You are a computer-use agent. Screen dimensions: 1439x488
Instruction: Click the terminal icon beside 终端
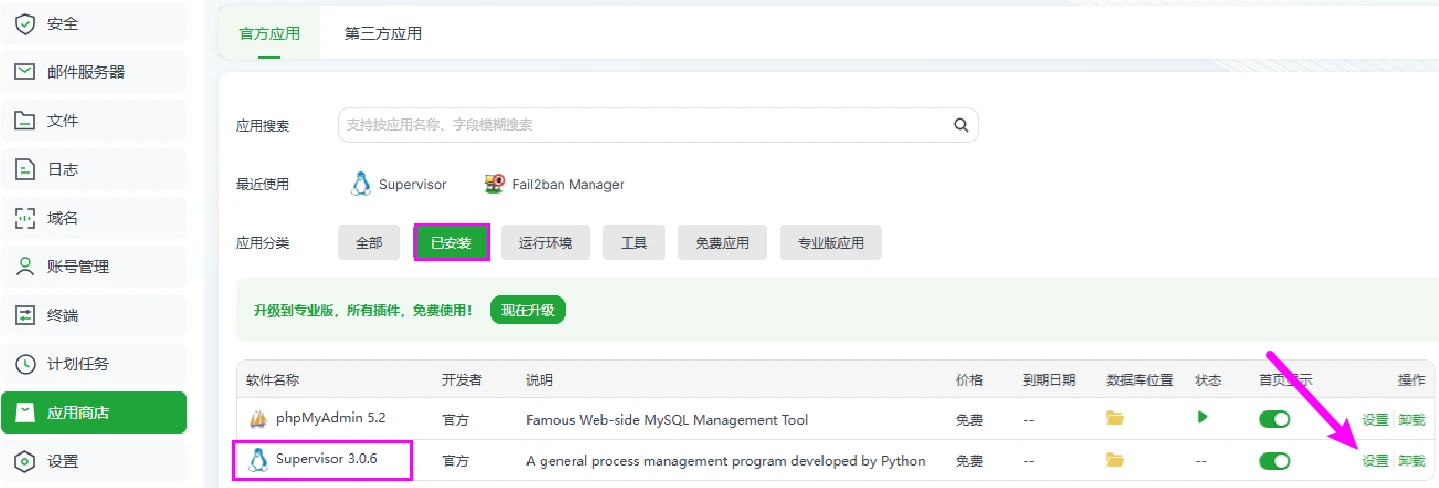click(25, 315)
